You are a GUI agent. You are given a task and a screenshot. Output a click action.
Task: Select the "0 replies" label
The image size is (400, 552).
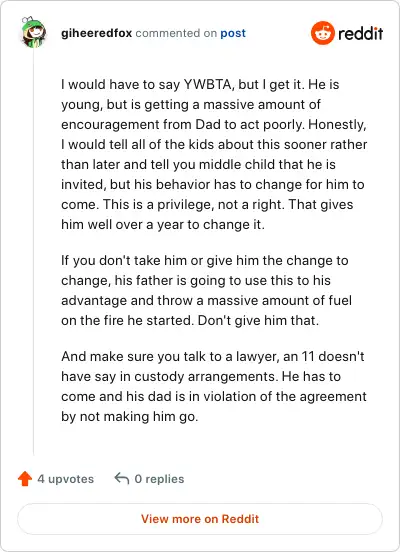click(x=160, y=479)
